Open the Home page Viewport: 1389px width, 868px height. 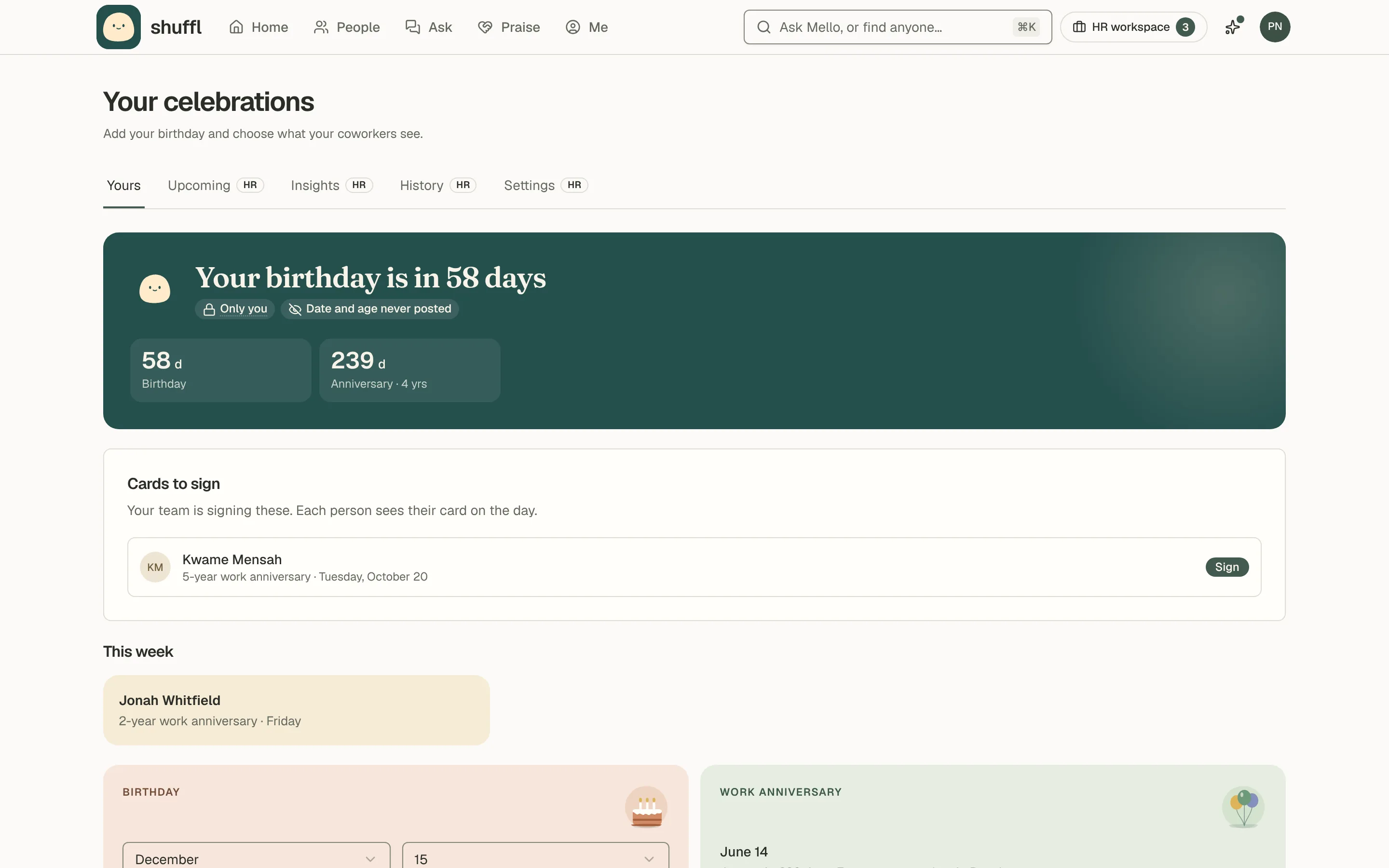pos(259,27)
